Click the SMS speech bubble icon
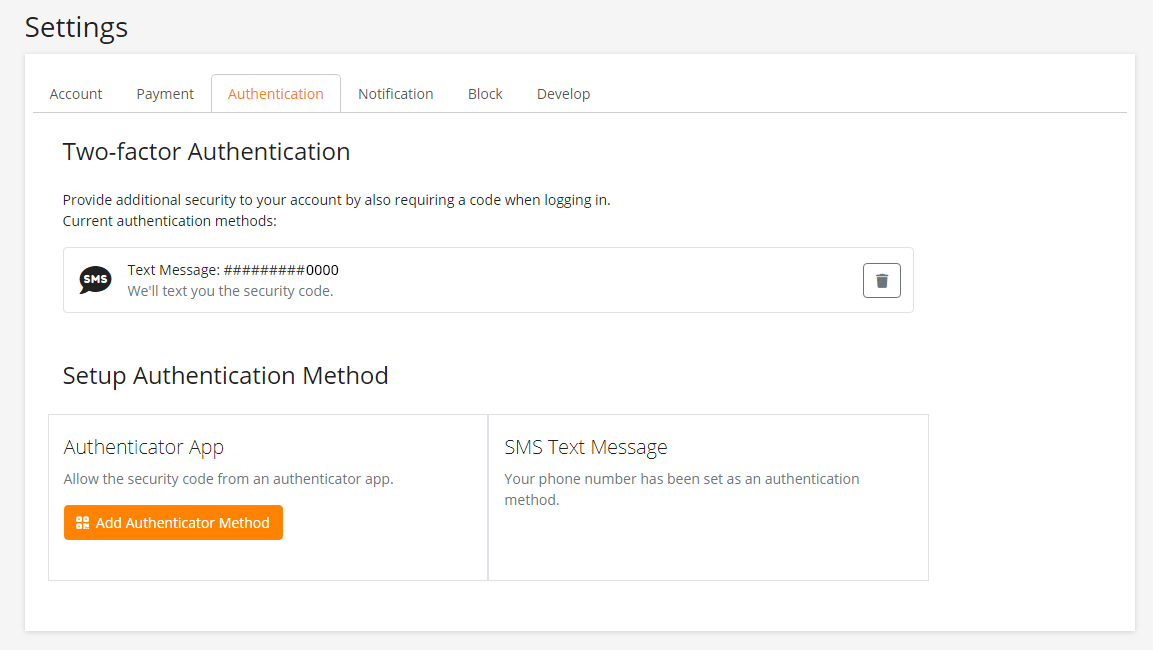The height and width of the screenshot is (650, 1153). tap(96, 279)
